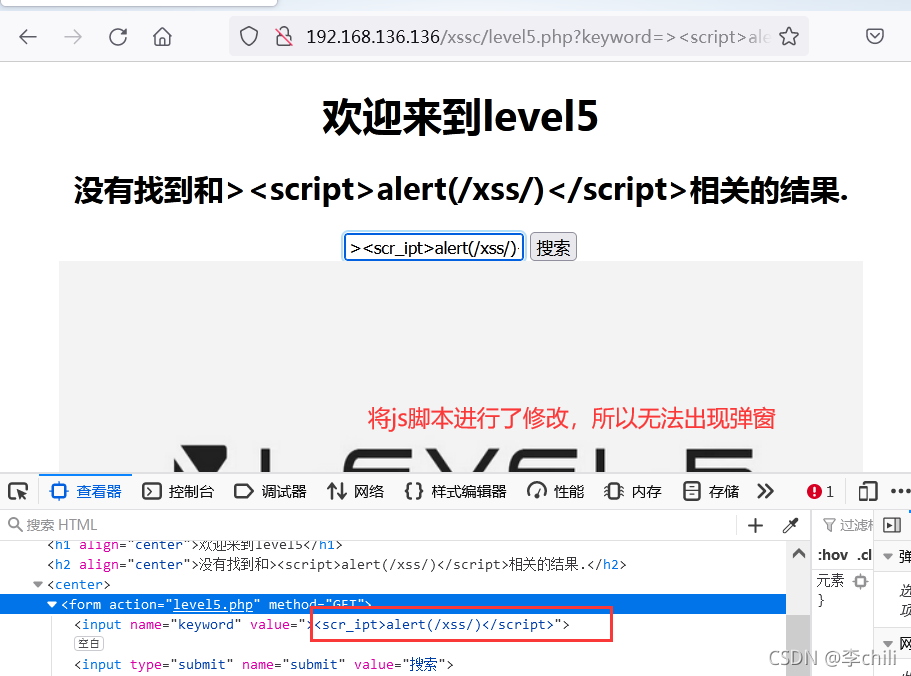Image resolution: width=911 pixels, height=676 pixels.
Task: Open the 内存 memory tab
Action: click(x=632, y=492)
